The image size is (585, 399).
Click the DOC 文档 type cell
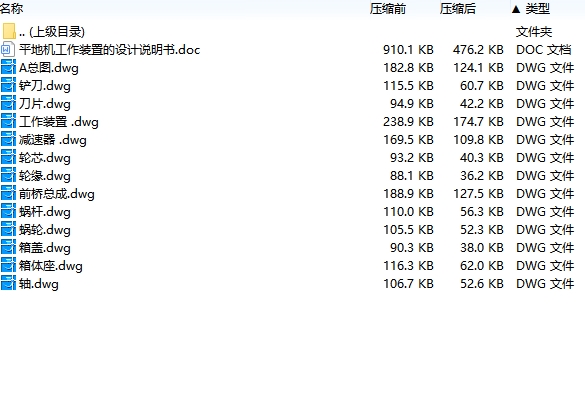click(544, 50)
